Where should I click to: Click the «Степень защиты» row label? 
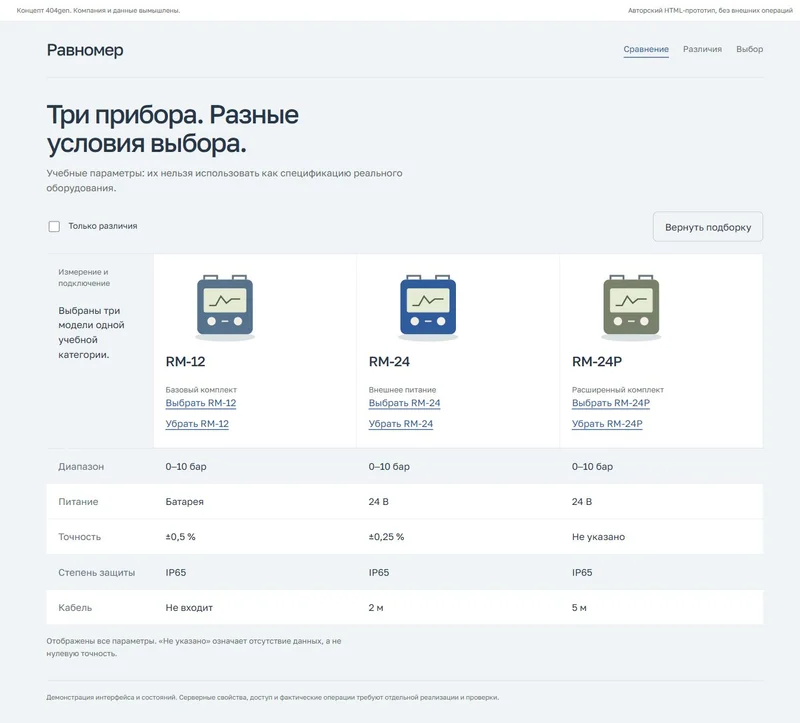click(x=96, y=573)
